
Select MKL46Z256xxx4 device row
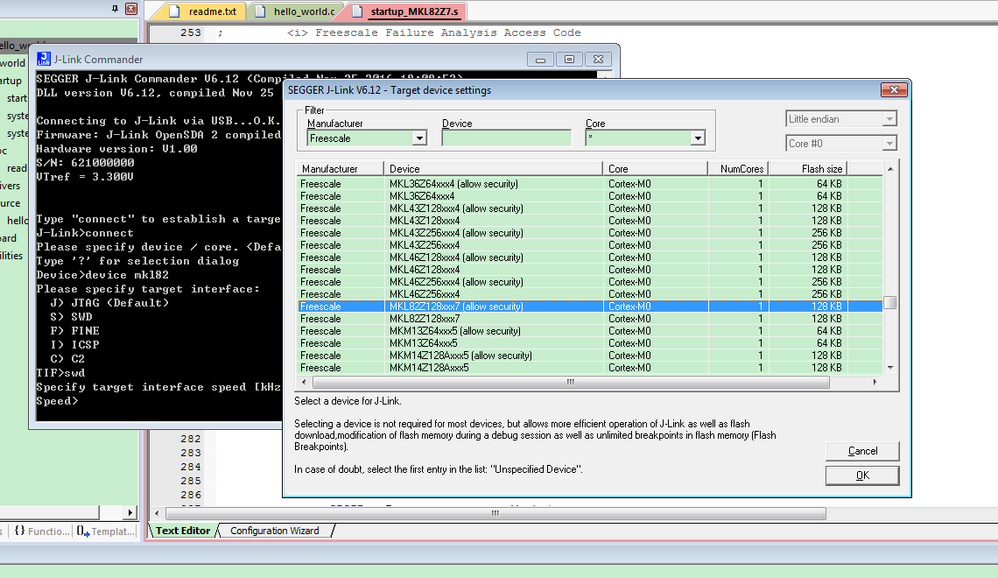pyautogui.click(x=589, y=294)
